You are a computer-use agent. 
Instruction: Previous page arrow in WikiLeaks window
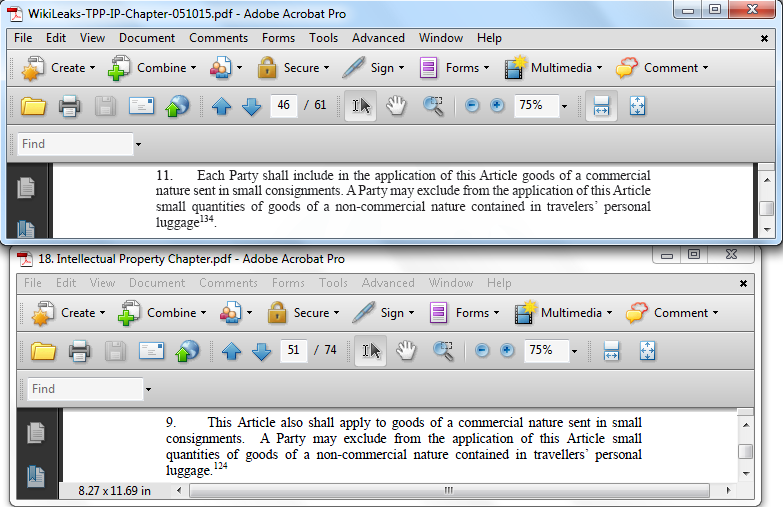pos(221,106)
